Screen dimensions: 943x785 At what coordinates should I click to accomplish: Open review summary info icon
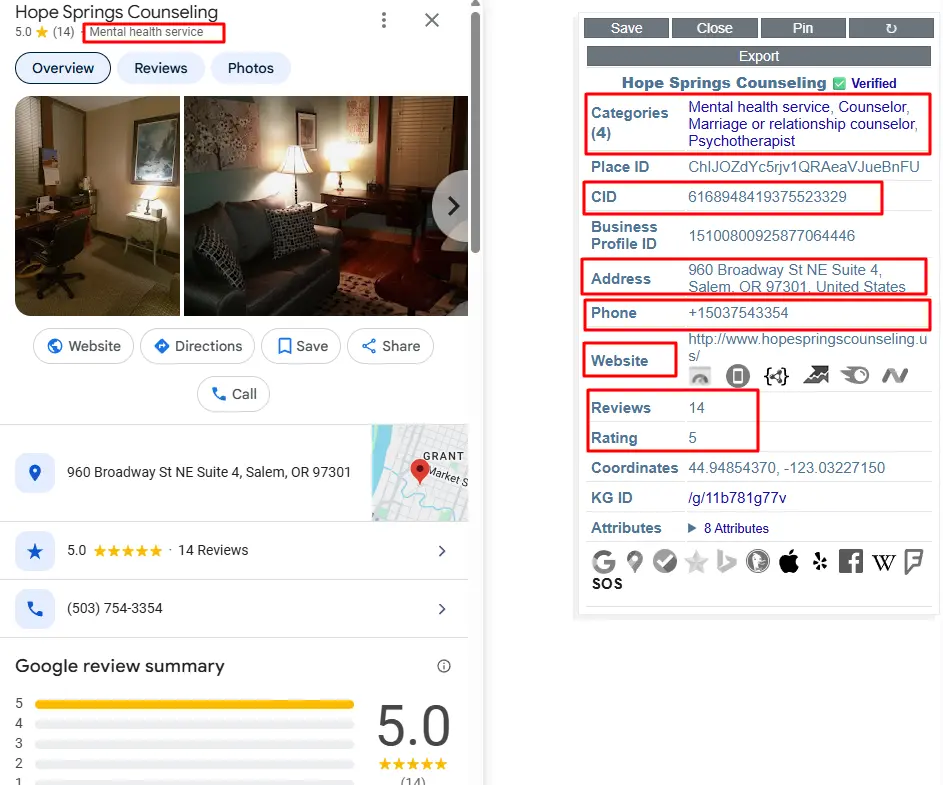click(444, 666)
